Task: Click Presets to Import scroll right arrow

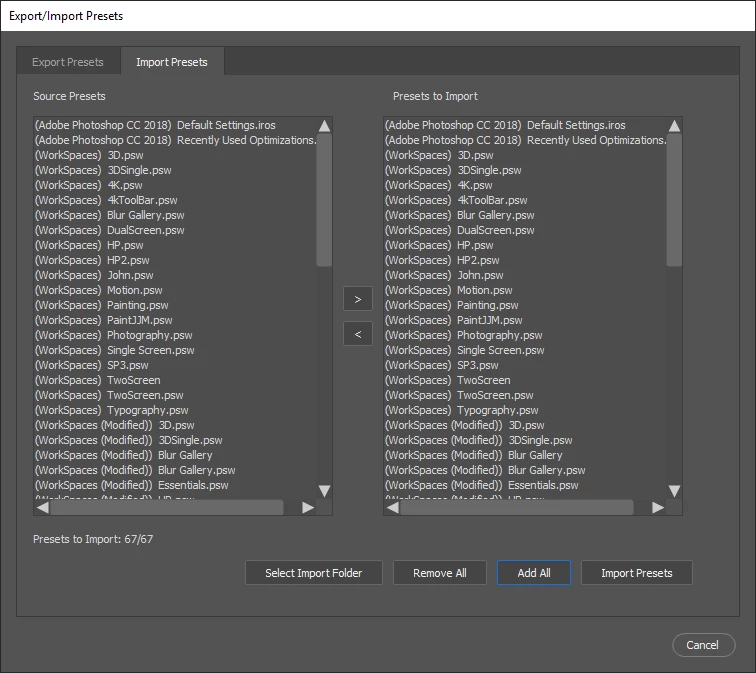Action: coord(658,507)
